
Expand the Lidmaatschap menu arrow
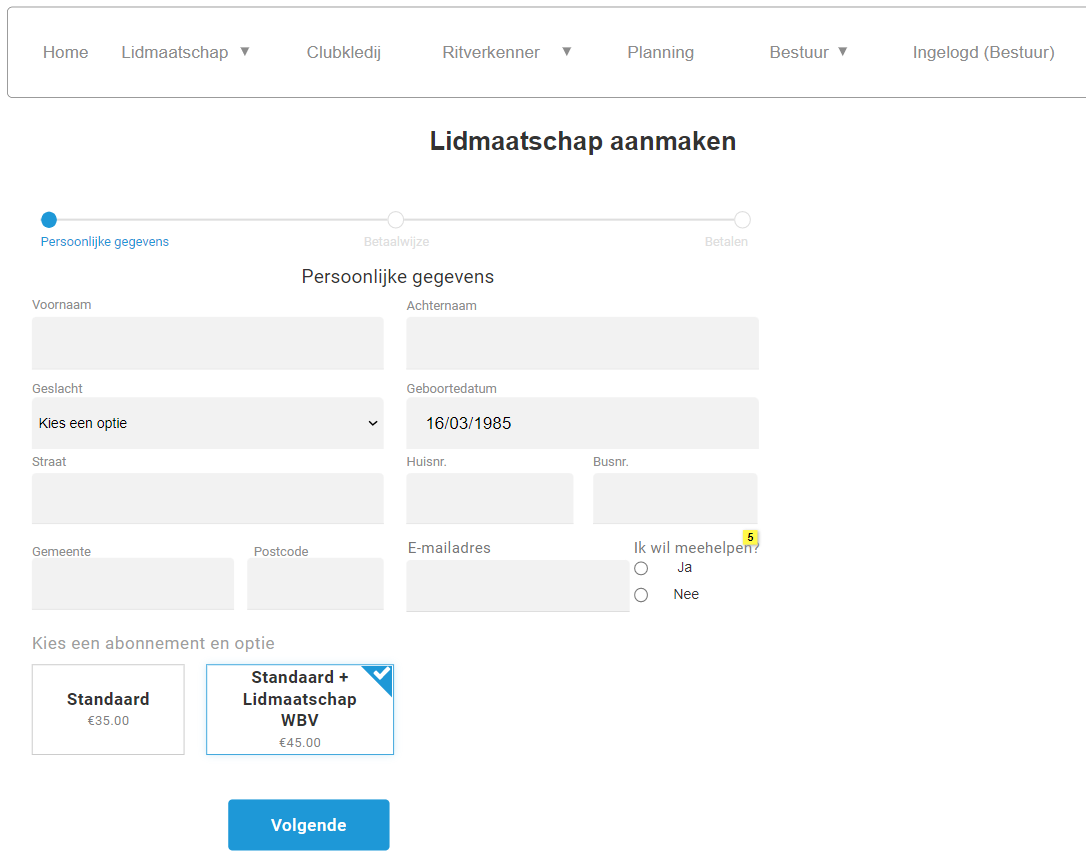pyautogui.click(x=245, y=52)
